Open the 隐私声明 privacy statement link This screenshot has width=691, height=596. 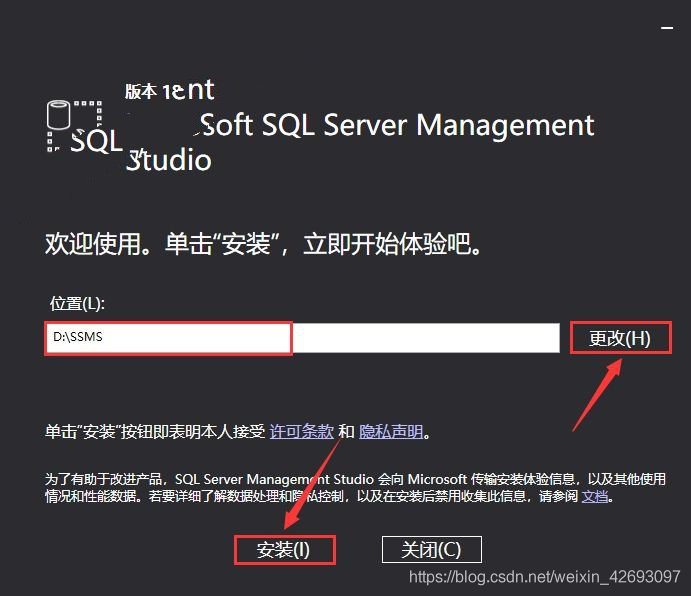click(391, 431)
